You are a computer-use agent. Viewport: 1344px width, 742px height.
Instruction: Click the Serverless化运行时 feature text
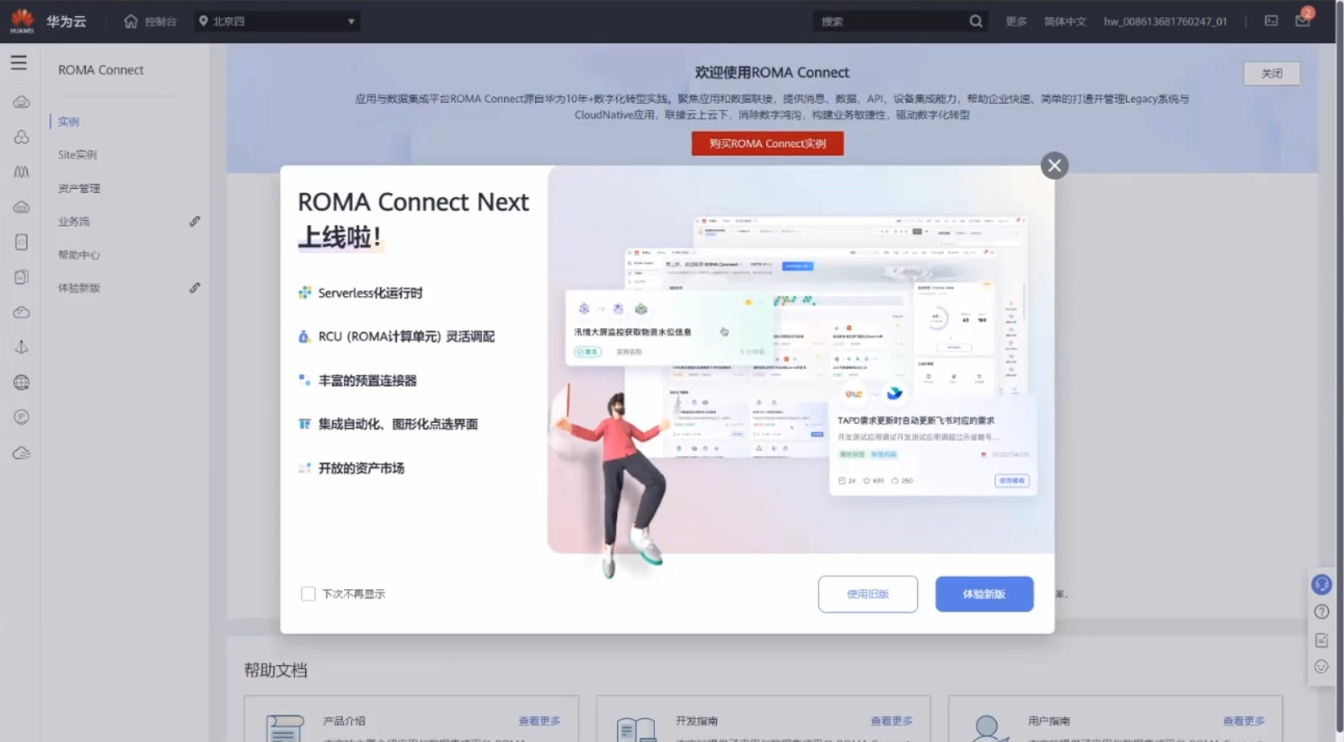click(370, 293)
